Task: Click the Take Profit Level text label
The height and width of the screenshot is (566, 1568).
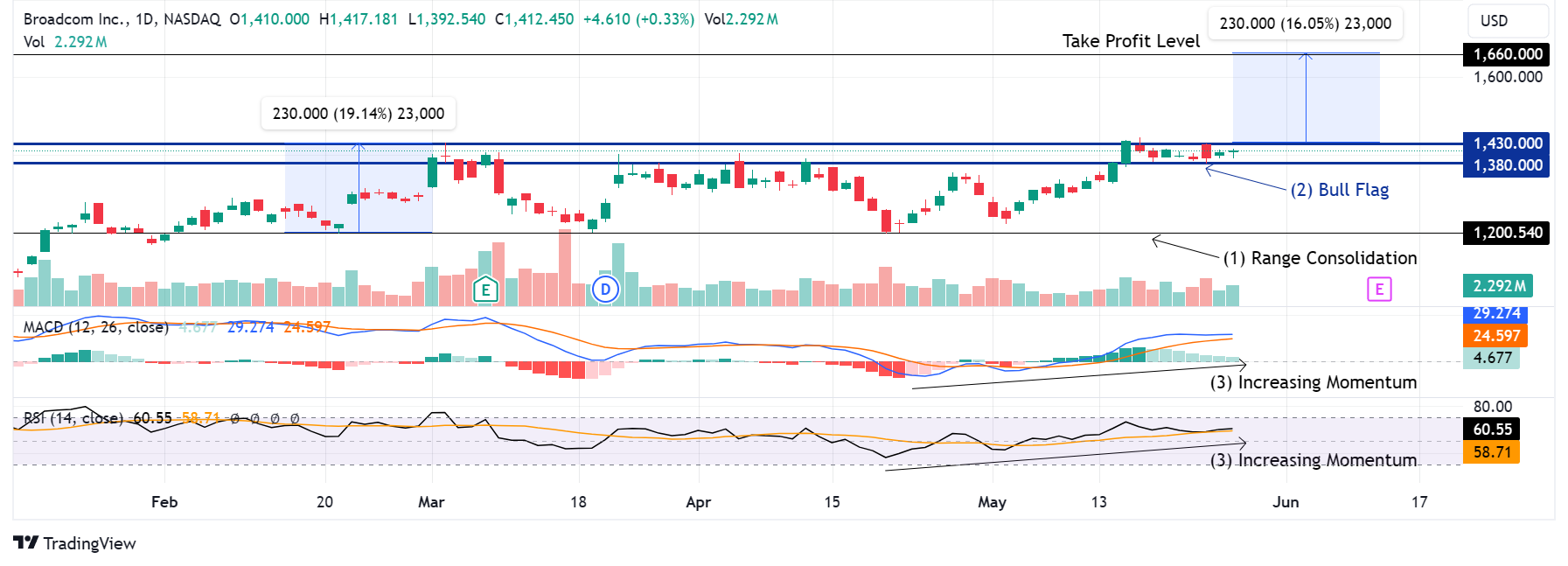Action: [1131, 41]
